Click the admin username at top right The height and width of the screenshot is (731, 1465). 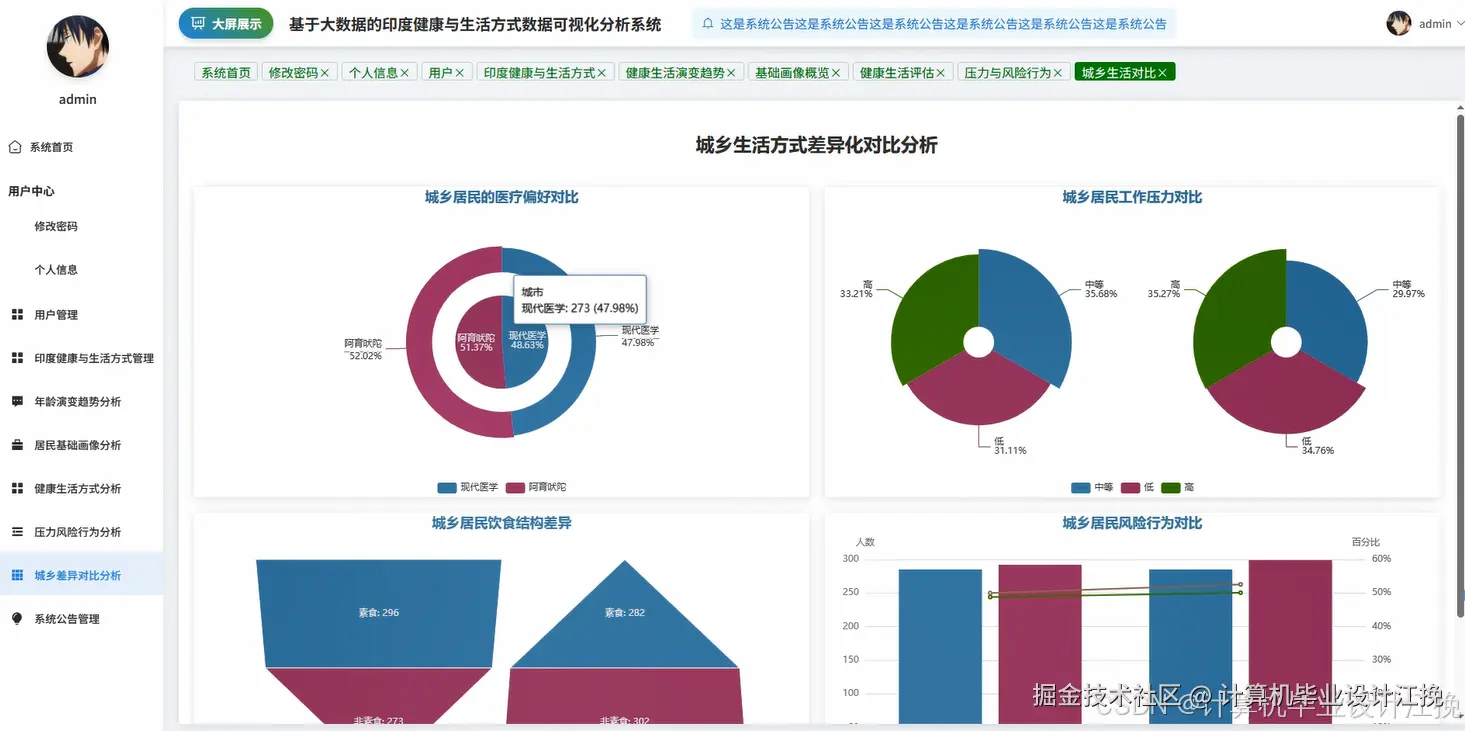1435,24
